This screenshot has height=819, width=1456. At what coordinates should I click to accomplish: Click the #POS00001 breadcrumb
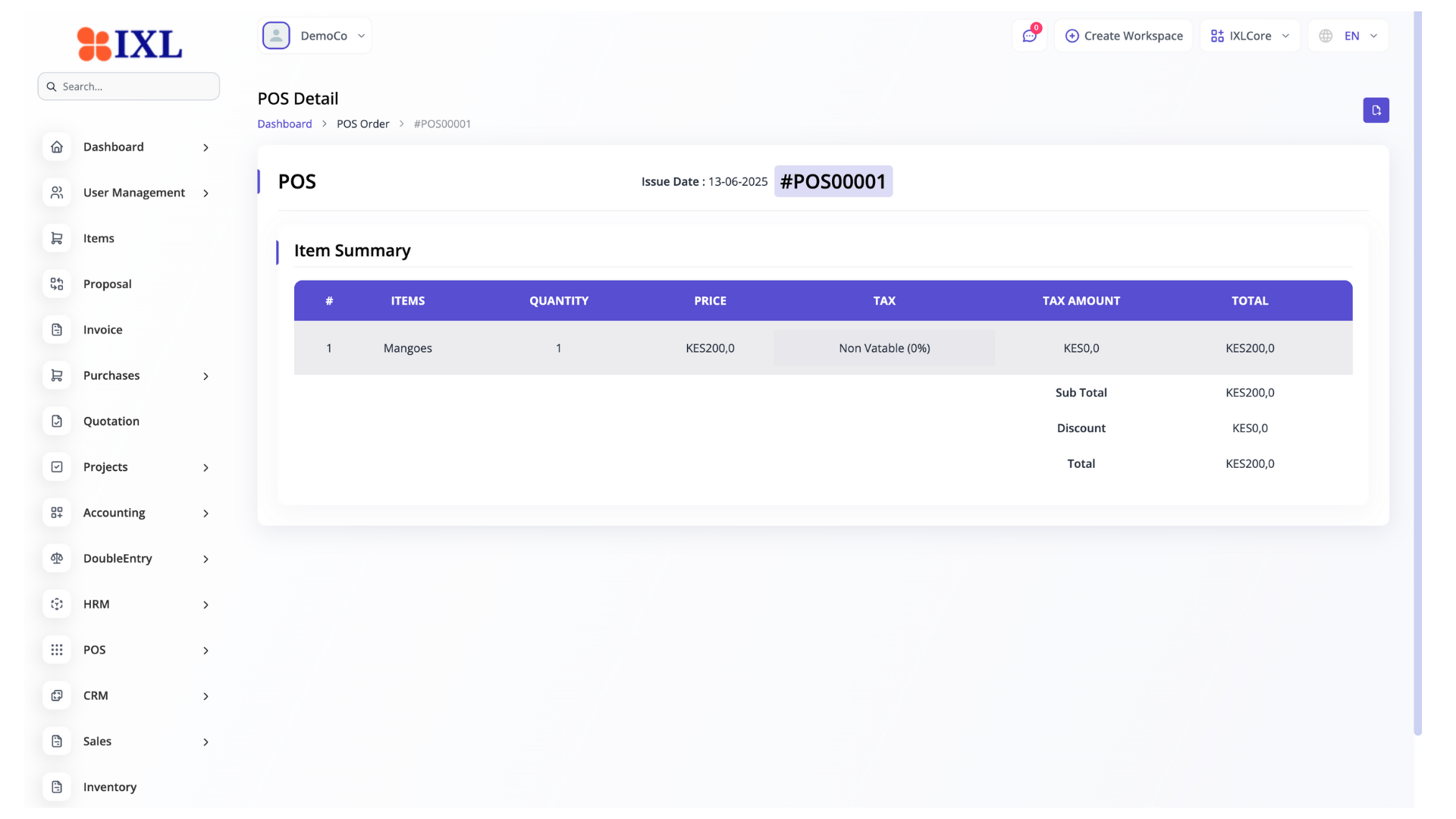442,124
